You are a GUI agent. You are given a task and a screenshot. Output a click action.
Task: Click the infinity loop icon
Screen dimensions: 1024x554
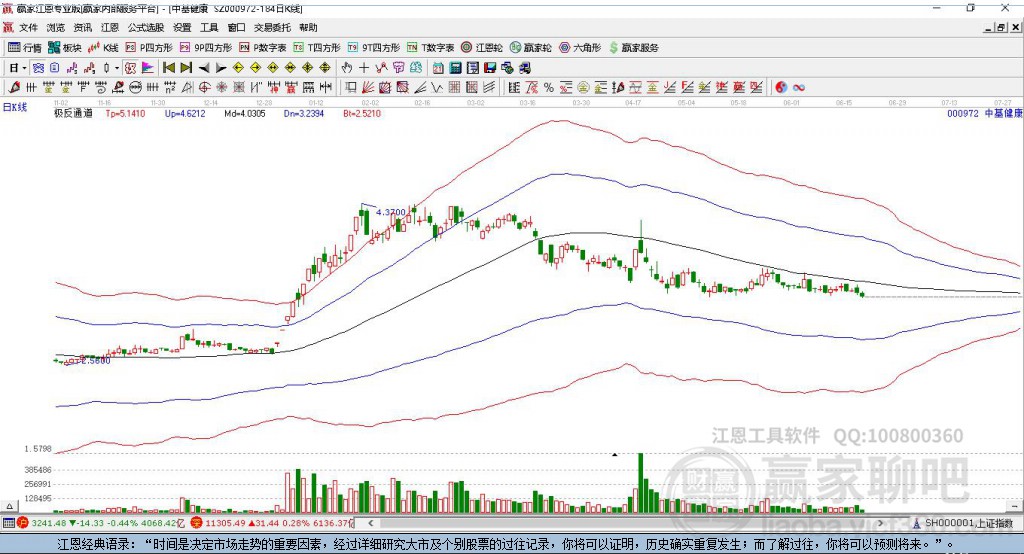click(x=799, y=87)
